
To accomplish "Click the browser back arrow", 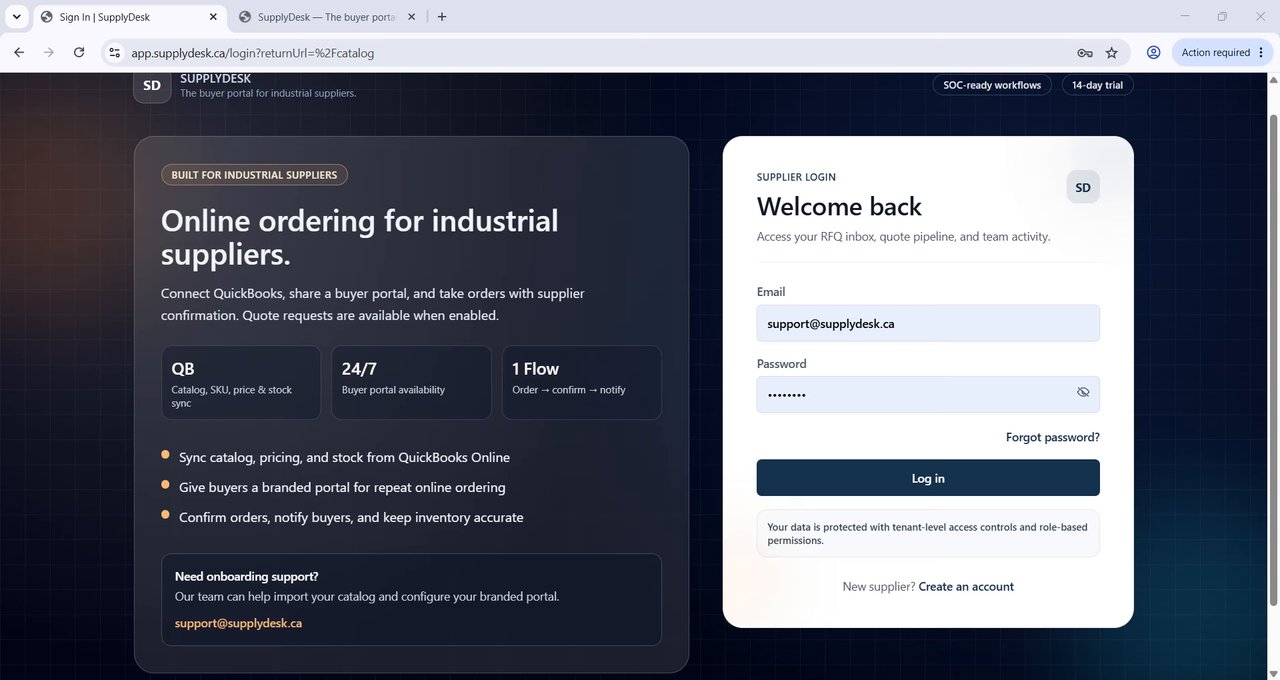I will click(x=19, y=52).
